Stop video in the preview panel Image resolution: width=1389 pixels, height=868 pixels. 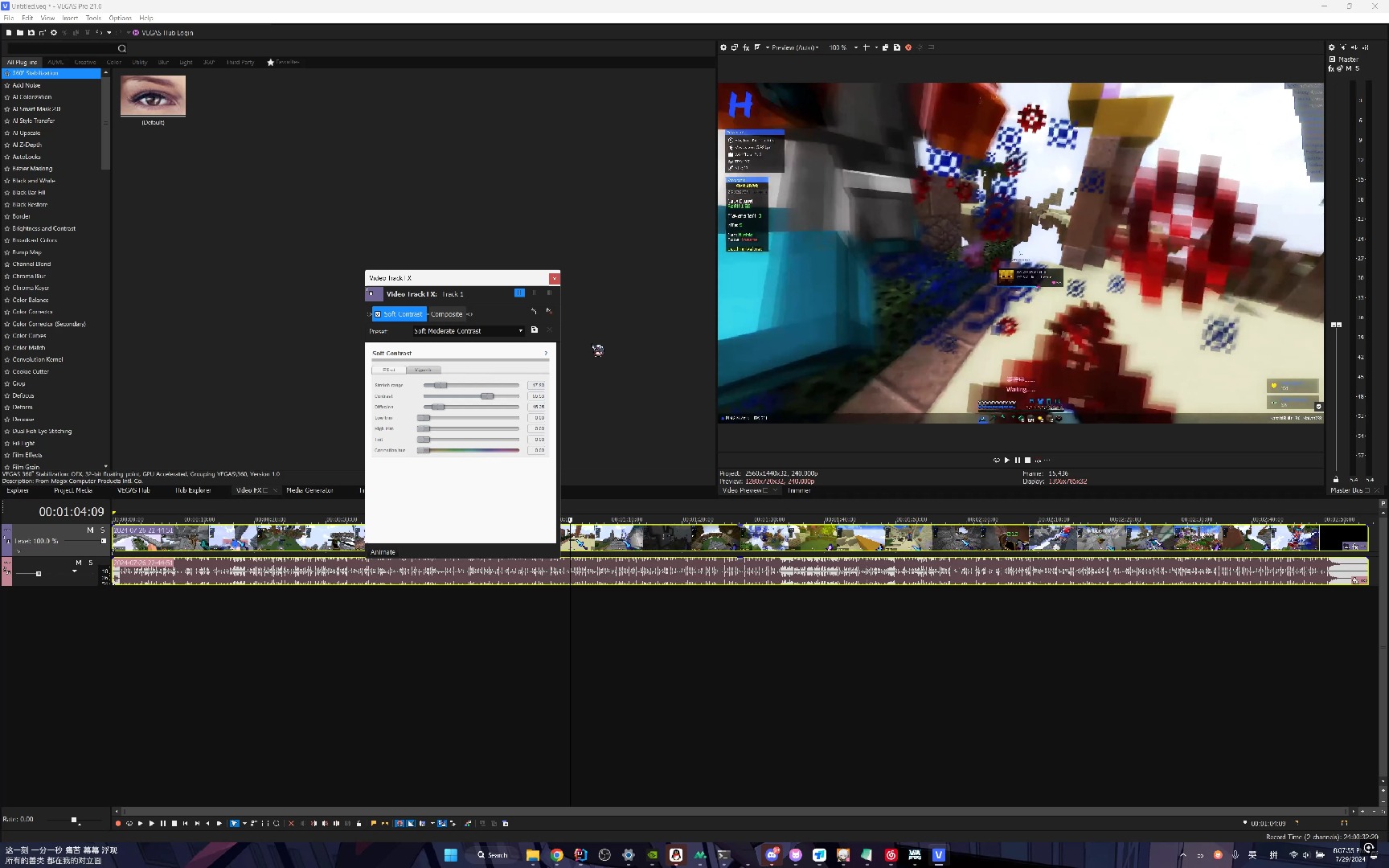(1027, 460)
